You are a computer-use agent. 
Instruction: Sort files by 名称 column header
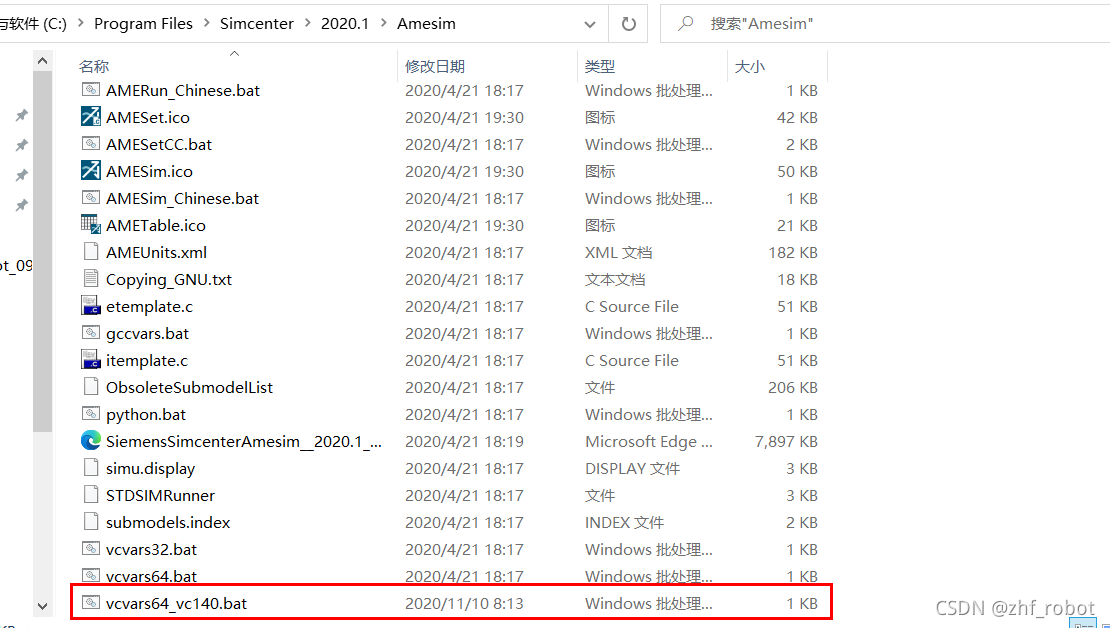click(x=93, y=66)
